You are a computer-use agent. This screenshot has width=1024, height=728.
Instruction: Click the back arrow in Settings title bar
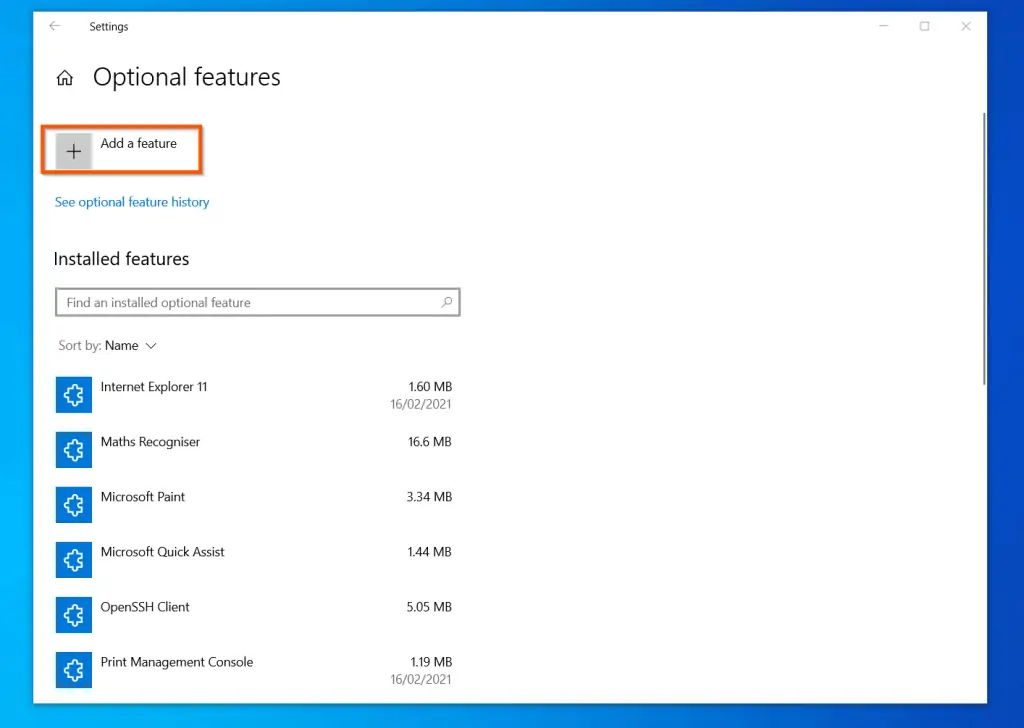55,26
